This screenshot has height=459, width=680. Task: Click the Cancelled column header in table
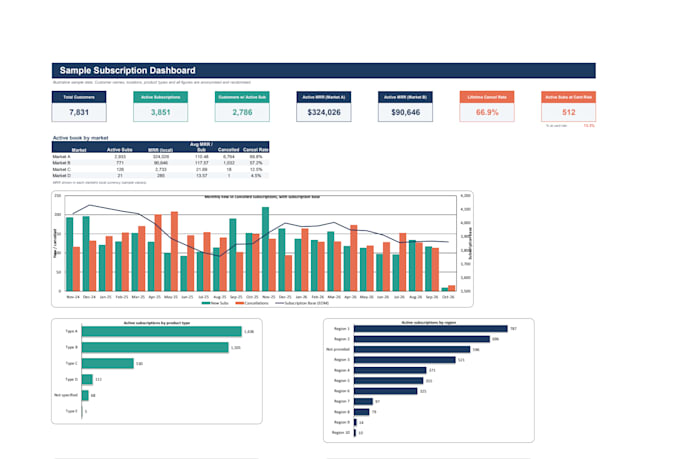[229, 150]
